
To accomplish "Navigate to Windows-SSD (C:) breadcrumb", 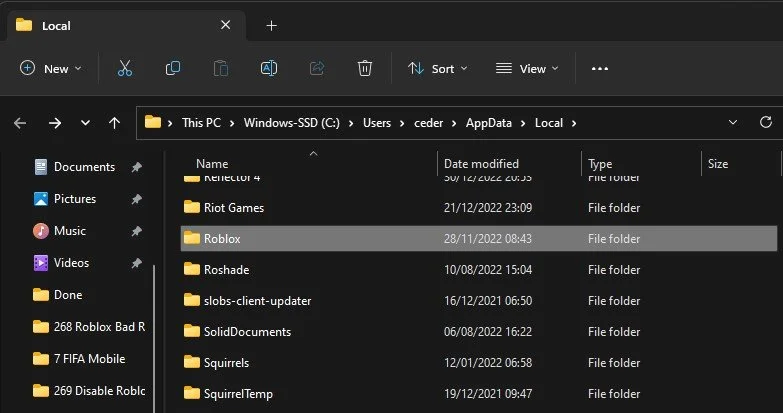I will [292, 123].
